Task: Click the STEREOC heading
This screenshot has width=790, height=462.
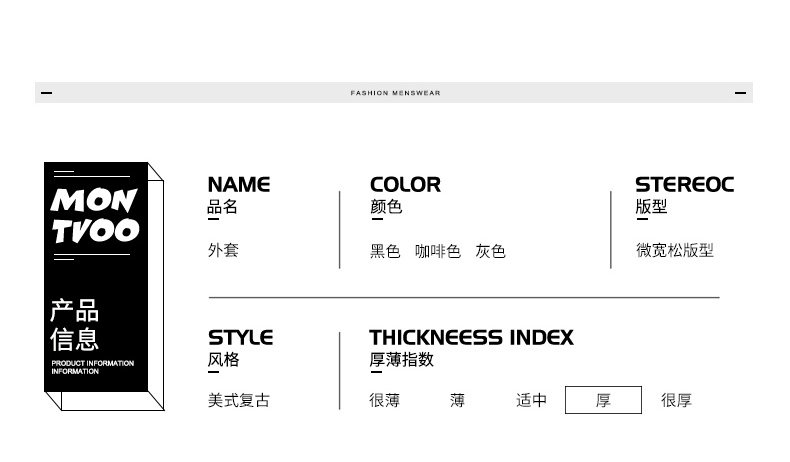Action: pos(684,185)
